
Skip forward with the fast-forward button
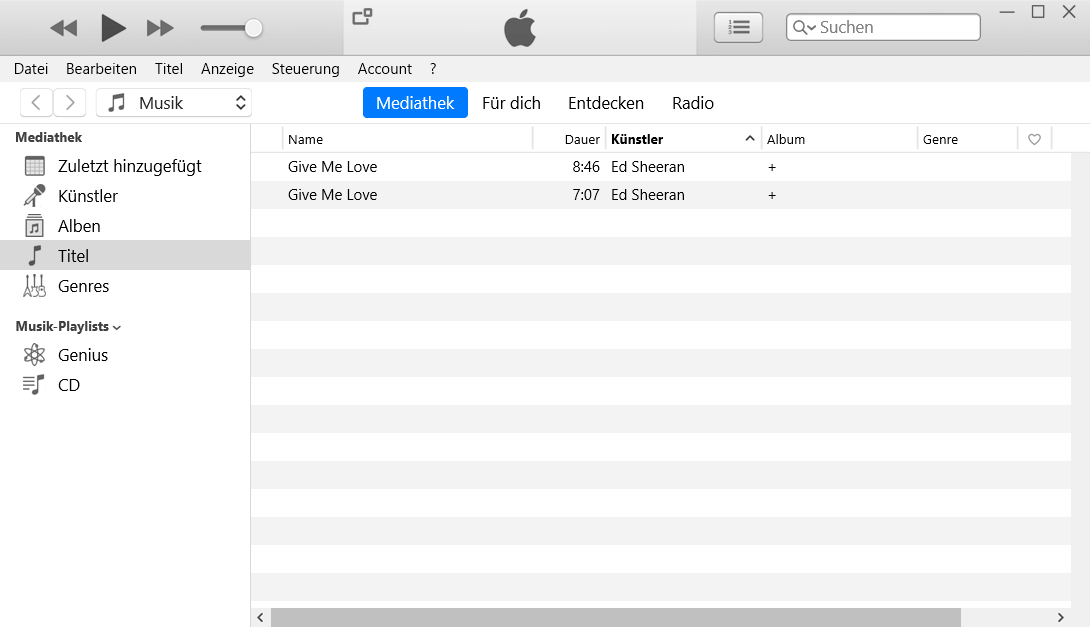[x=160, y=28]
